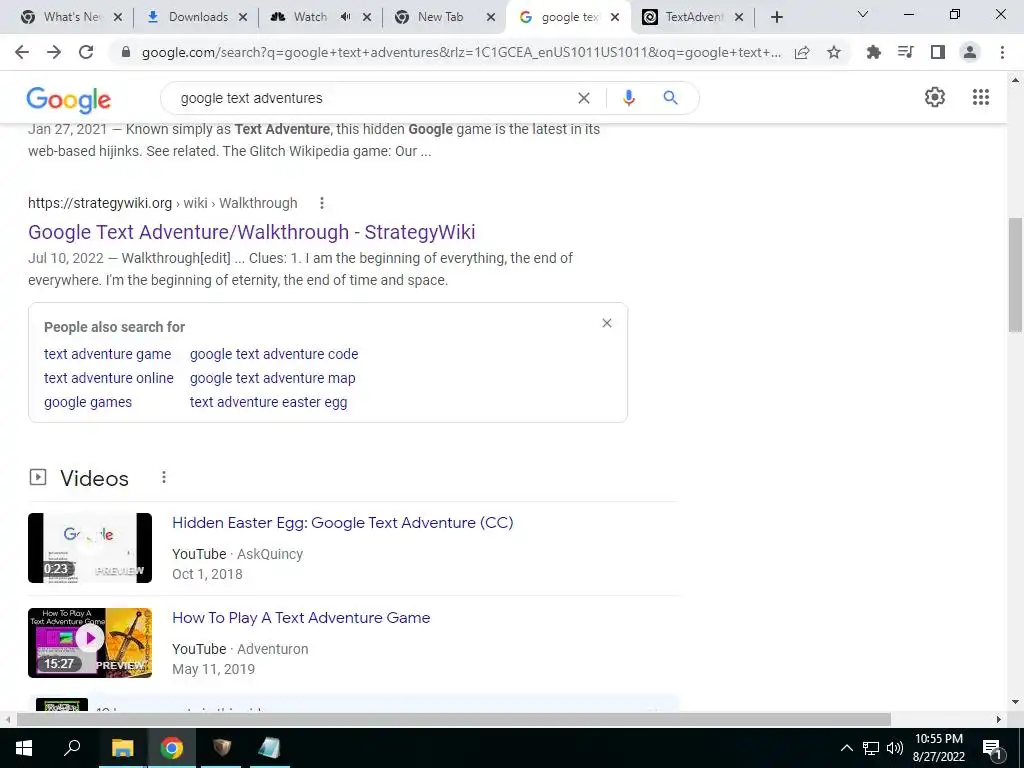Open Google apps grid
The image size is (1024, 768).
click(x=981, y=97)
